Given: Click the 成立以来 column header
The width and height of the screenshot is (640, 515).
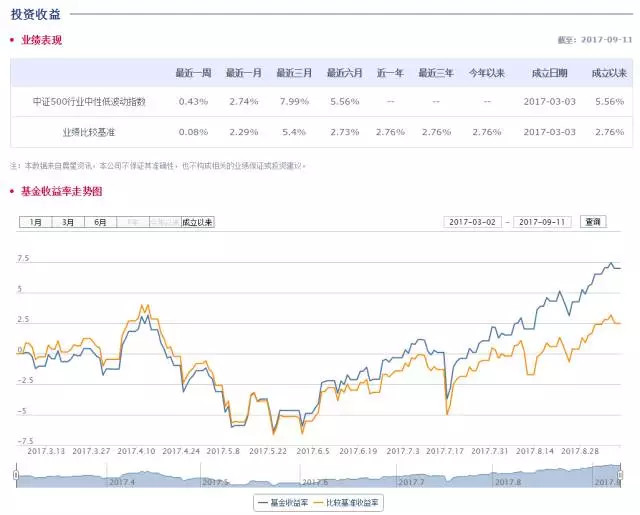Looking at the screenshot, I should click(609, 73).
